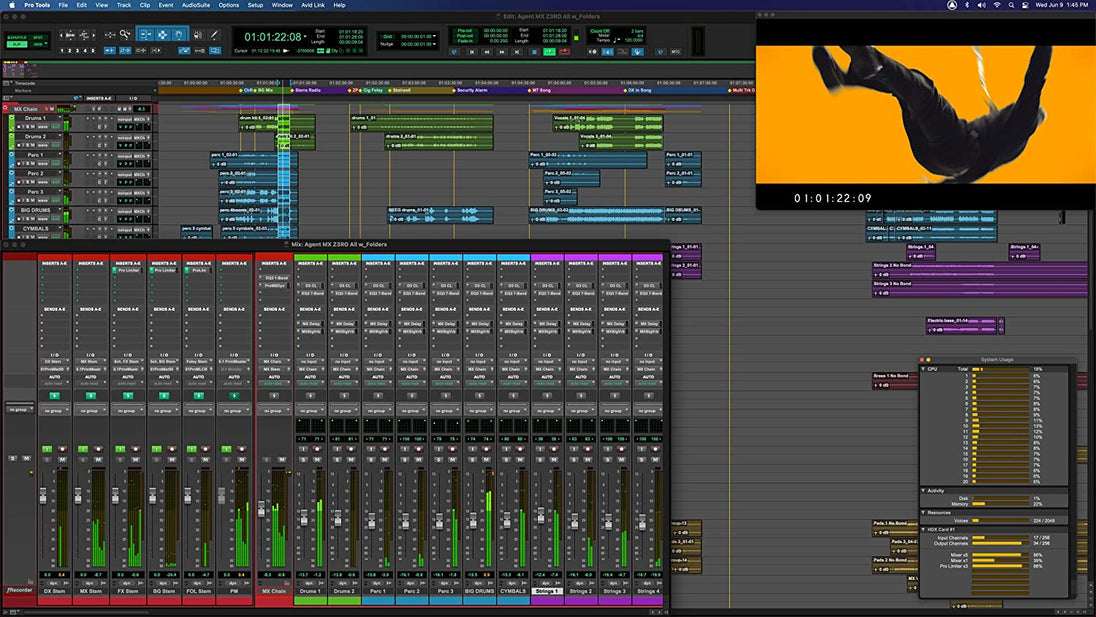This screenshot has height=617, width=1096.
Task: Open the AudioSuite menu
Action: (195, 5)
